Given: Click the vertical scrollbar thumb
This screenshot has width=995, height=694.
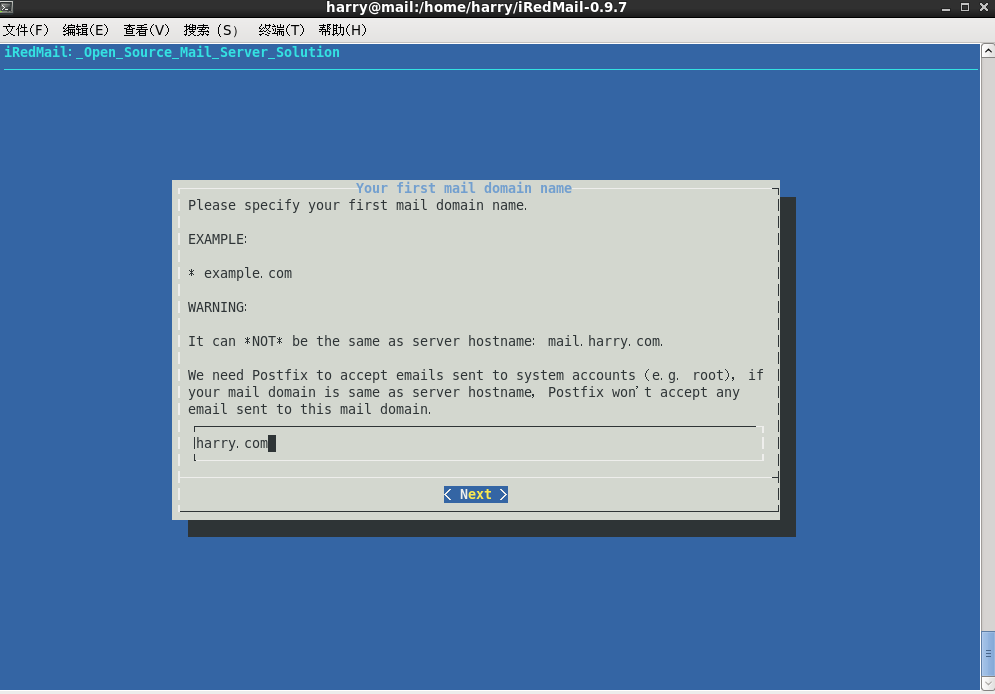Looking at the screenshot, I should [987, 654].
